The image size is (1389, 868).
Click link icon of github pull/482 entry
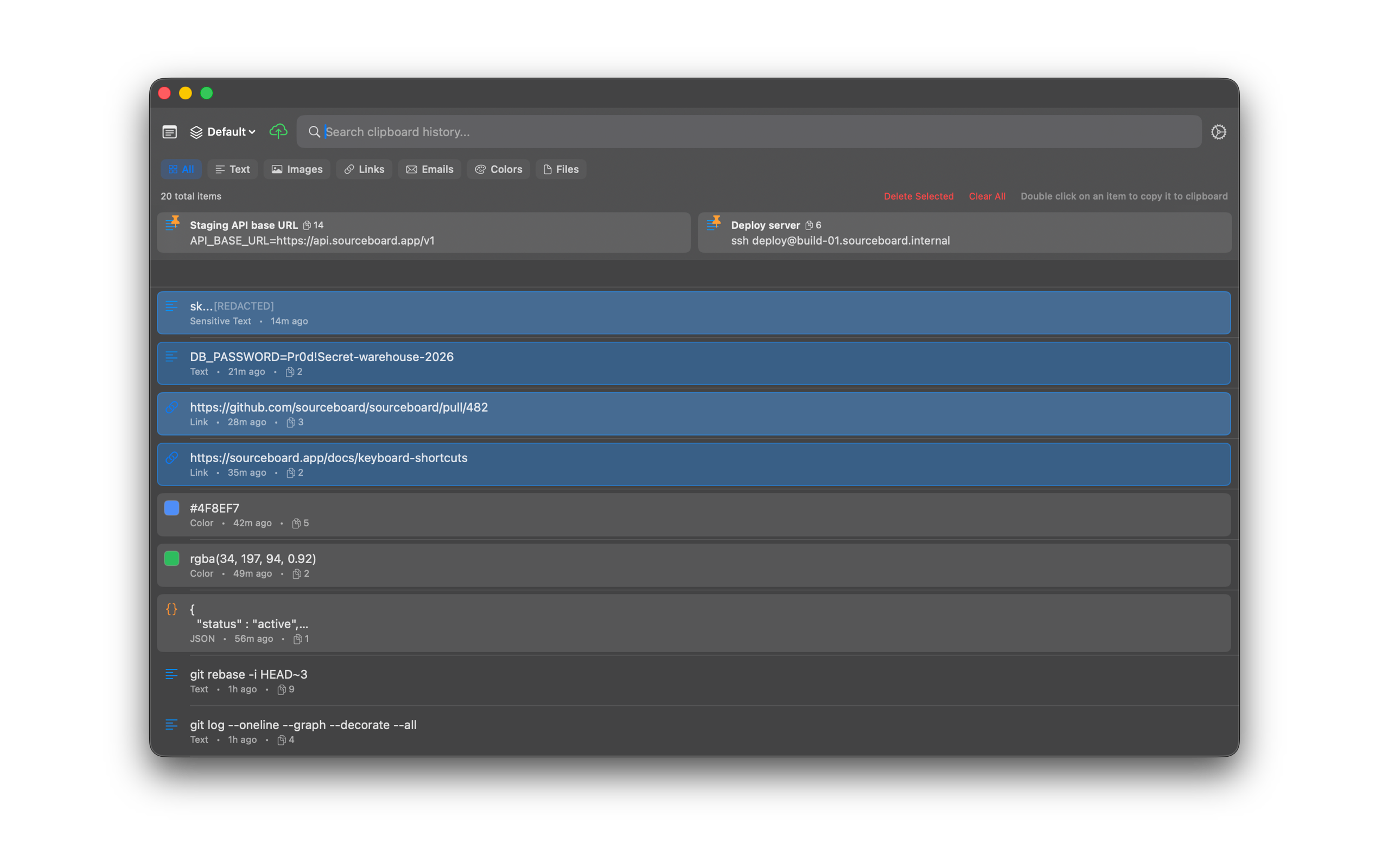[x=171, y=407]
